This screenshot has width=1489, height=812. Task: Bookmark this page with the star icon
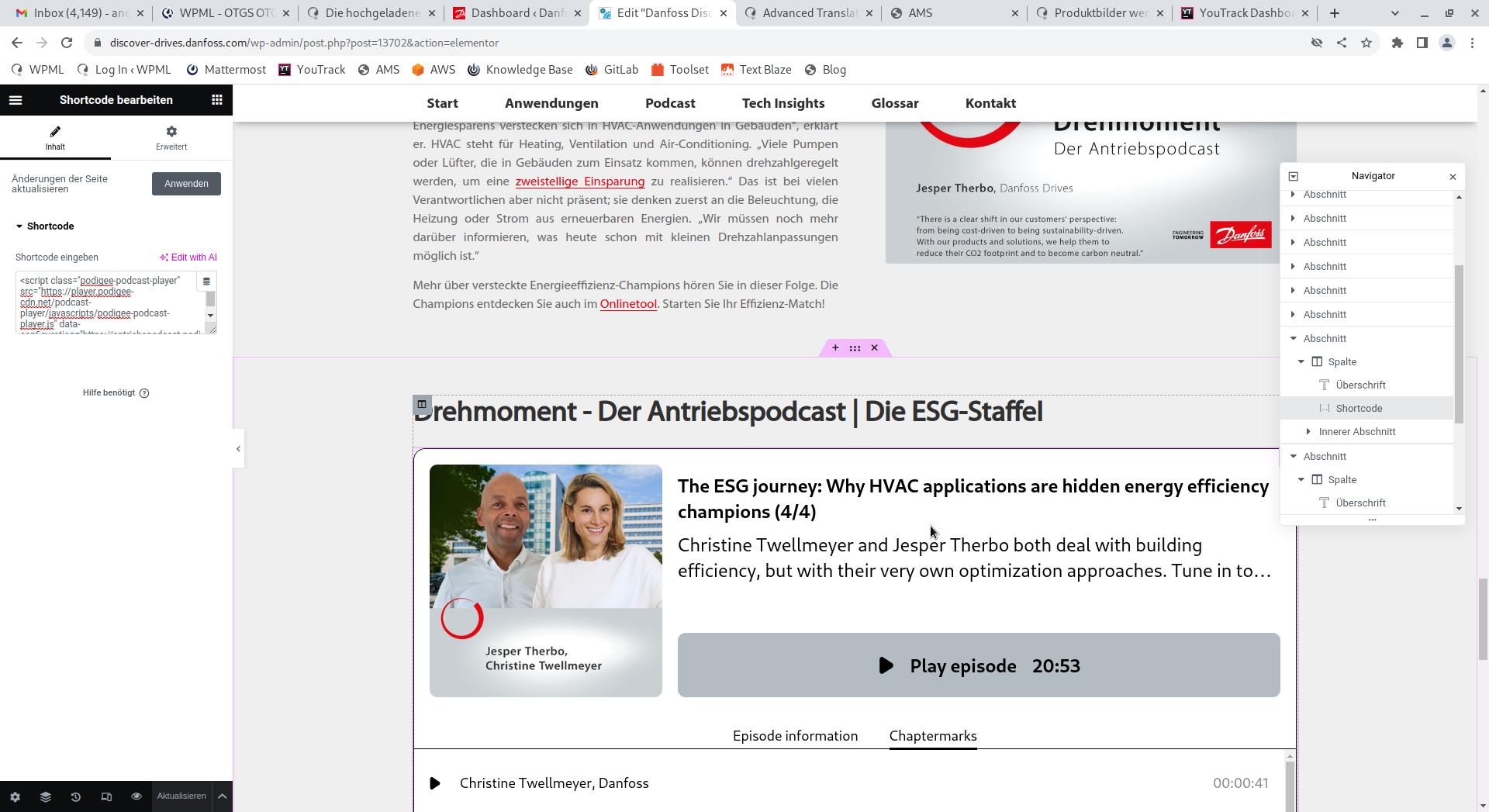1366,43
